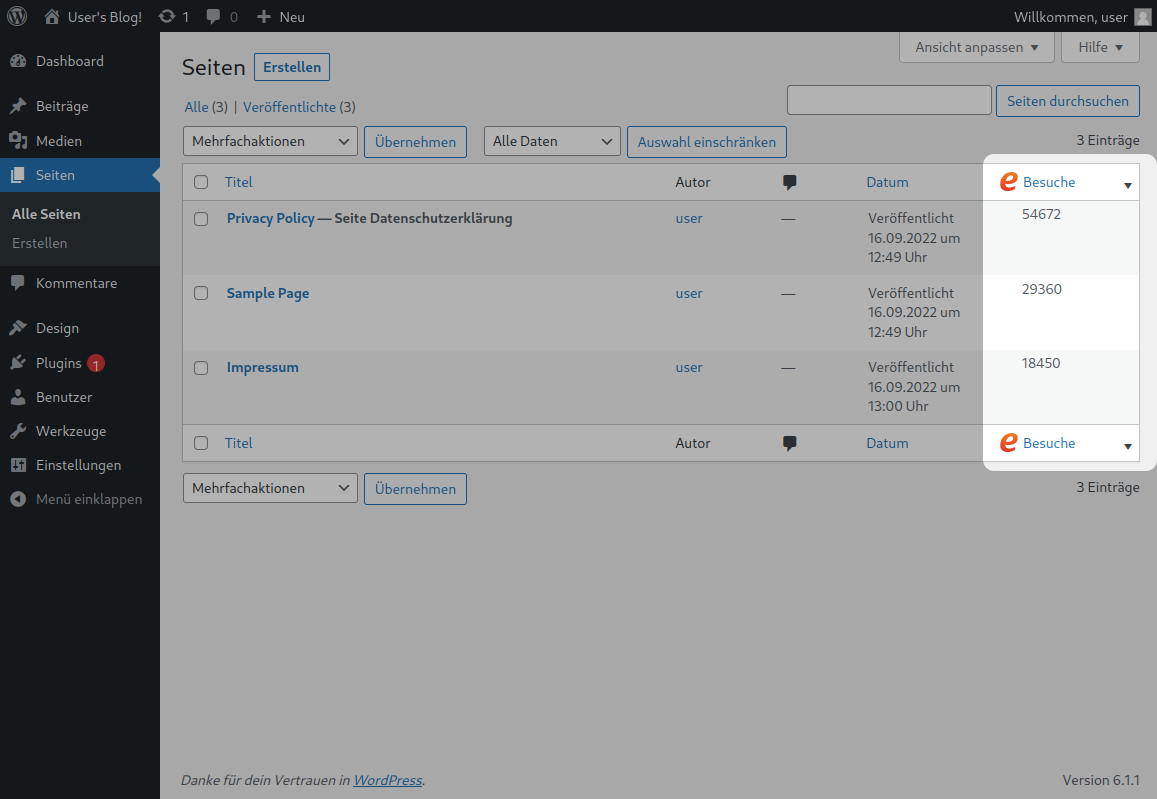The height and width of the screenshot is (799, 1157).
Task: Open Erstellen submenu item in sidebar
Action: (40, 243)
